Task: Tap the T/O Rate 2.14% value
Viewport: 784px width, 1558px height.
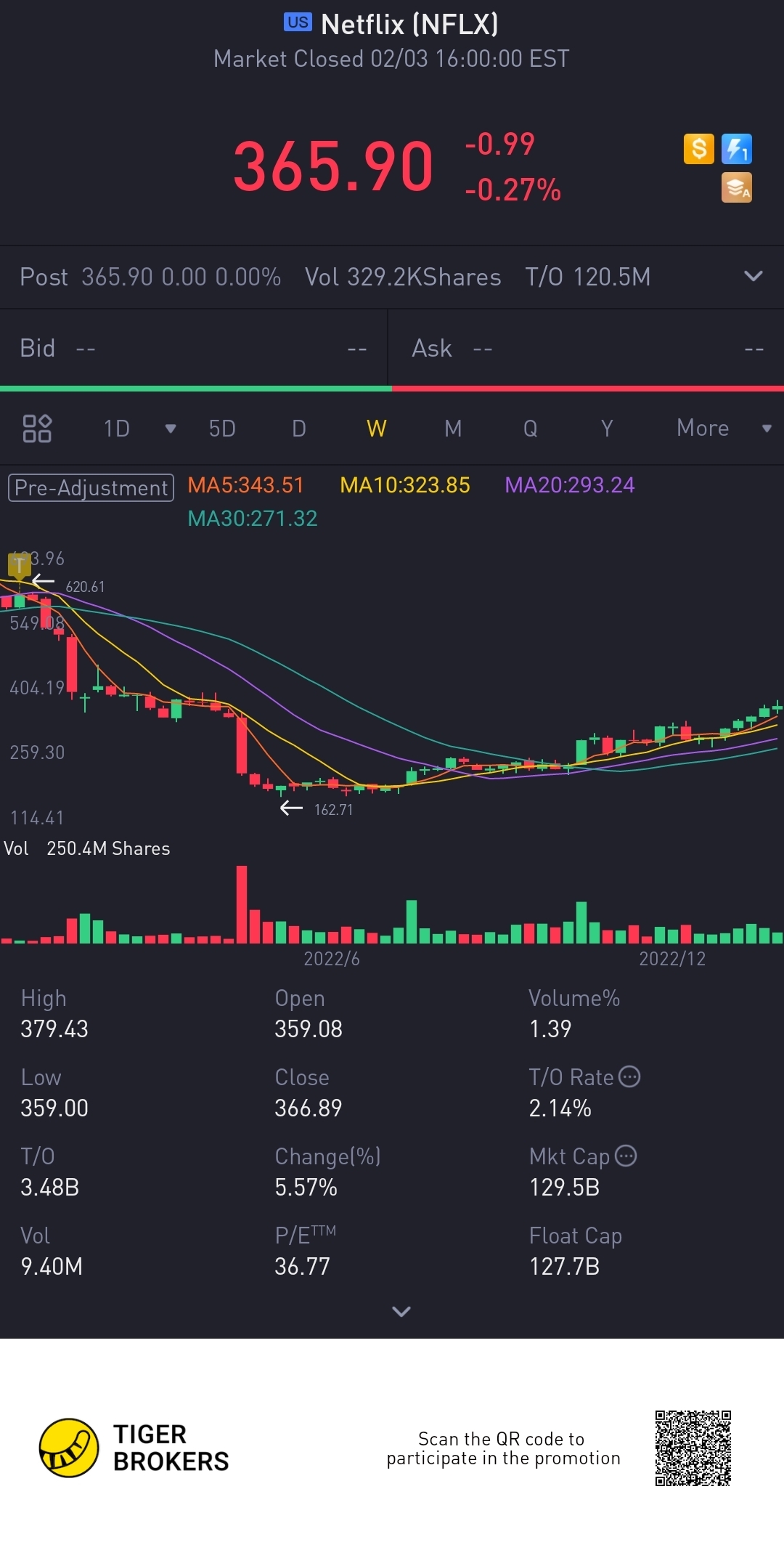Action: point(560,1108)
